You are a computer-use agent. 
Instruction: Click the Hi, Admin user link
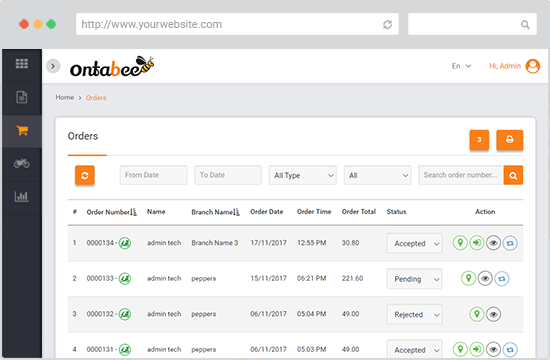point(505,66)
